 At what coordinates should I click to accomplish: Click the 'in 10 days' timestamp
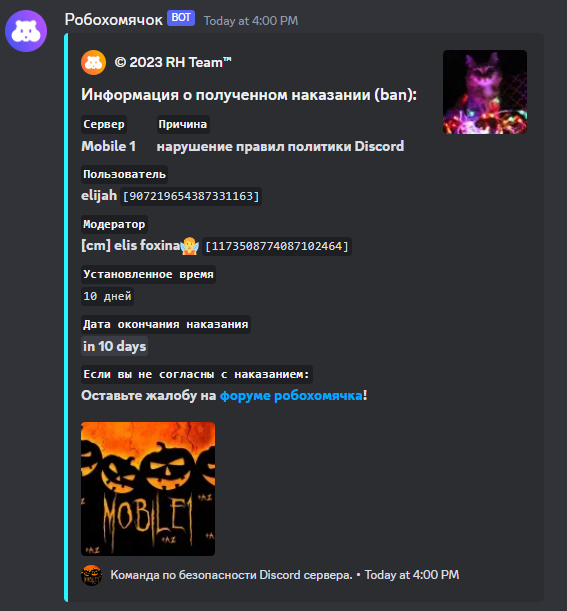pyautogui.click(x=115, y=346)
